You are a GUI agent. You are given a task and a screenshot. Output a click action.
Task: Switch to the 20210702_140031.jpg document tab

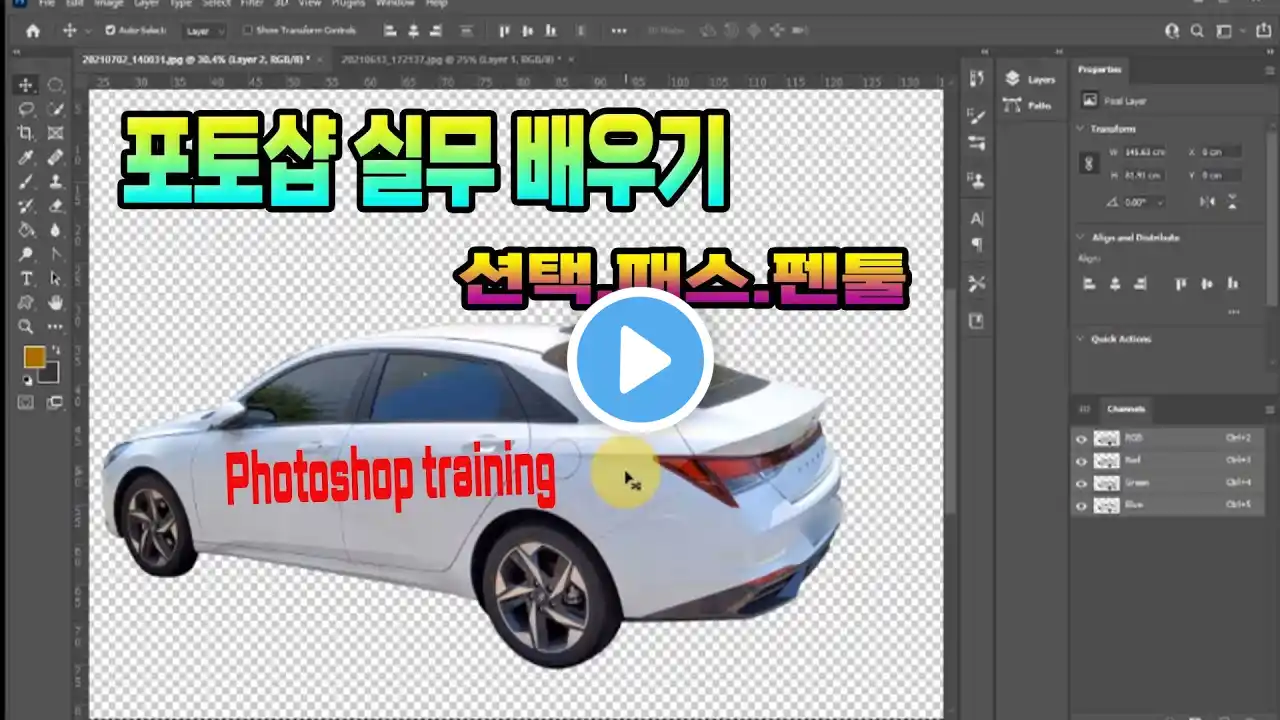[x=196, y=60]
